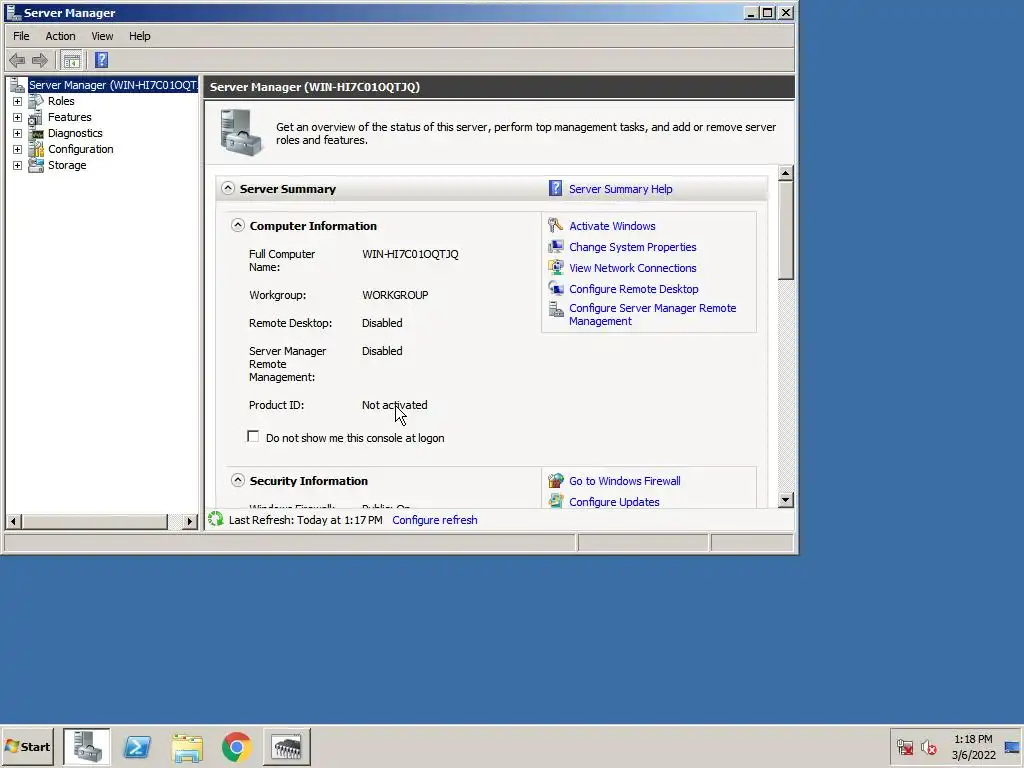
Task: Click the Change System Properties icon
Action: (x=556, y=247)
